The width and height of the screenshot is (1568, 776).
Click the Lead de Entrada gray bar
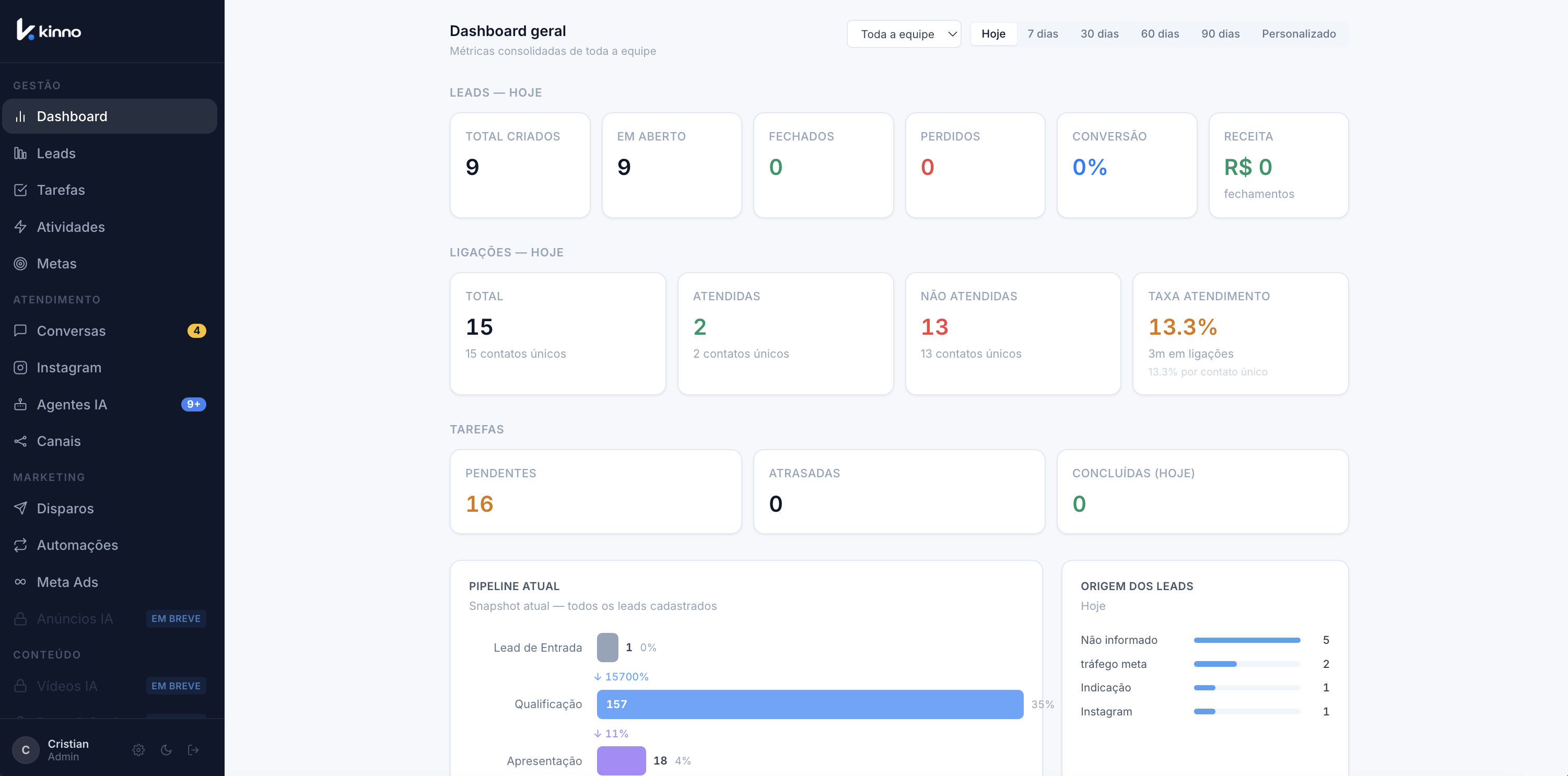click(607, 648)
